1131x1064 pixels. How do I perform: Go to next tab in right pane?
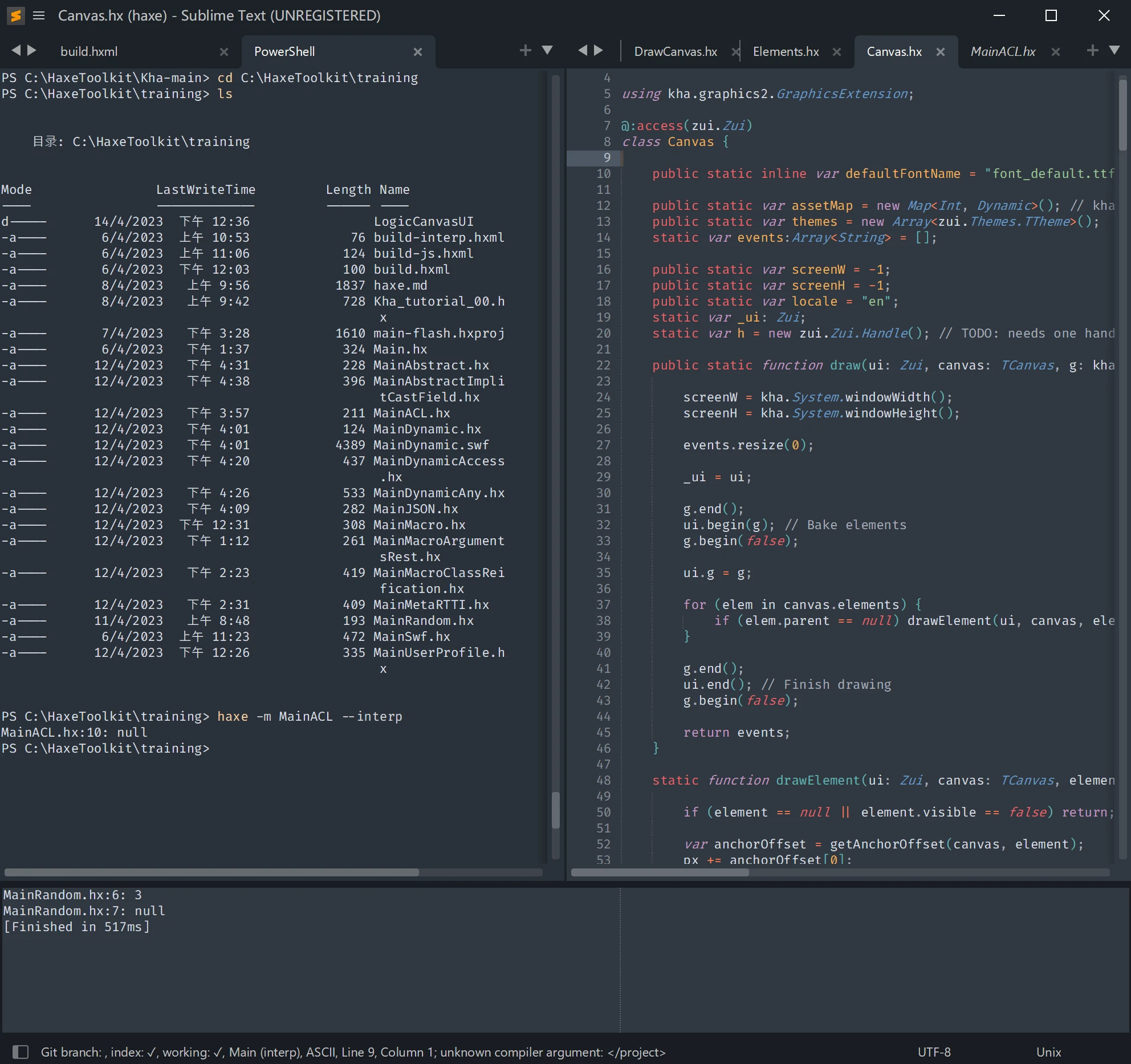click(x=599, y=50)
